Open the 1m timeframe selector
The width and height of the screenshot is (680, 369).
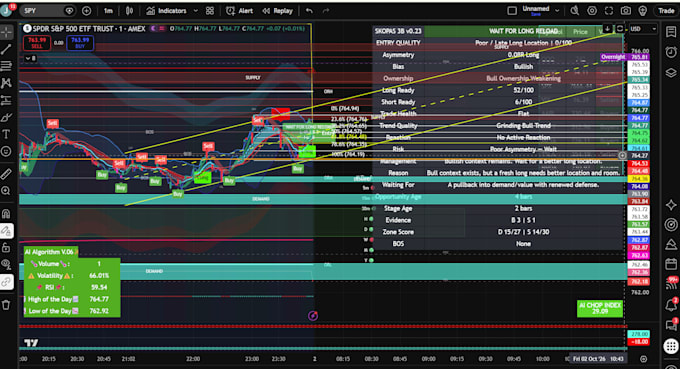(108, 10)
